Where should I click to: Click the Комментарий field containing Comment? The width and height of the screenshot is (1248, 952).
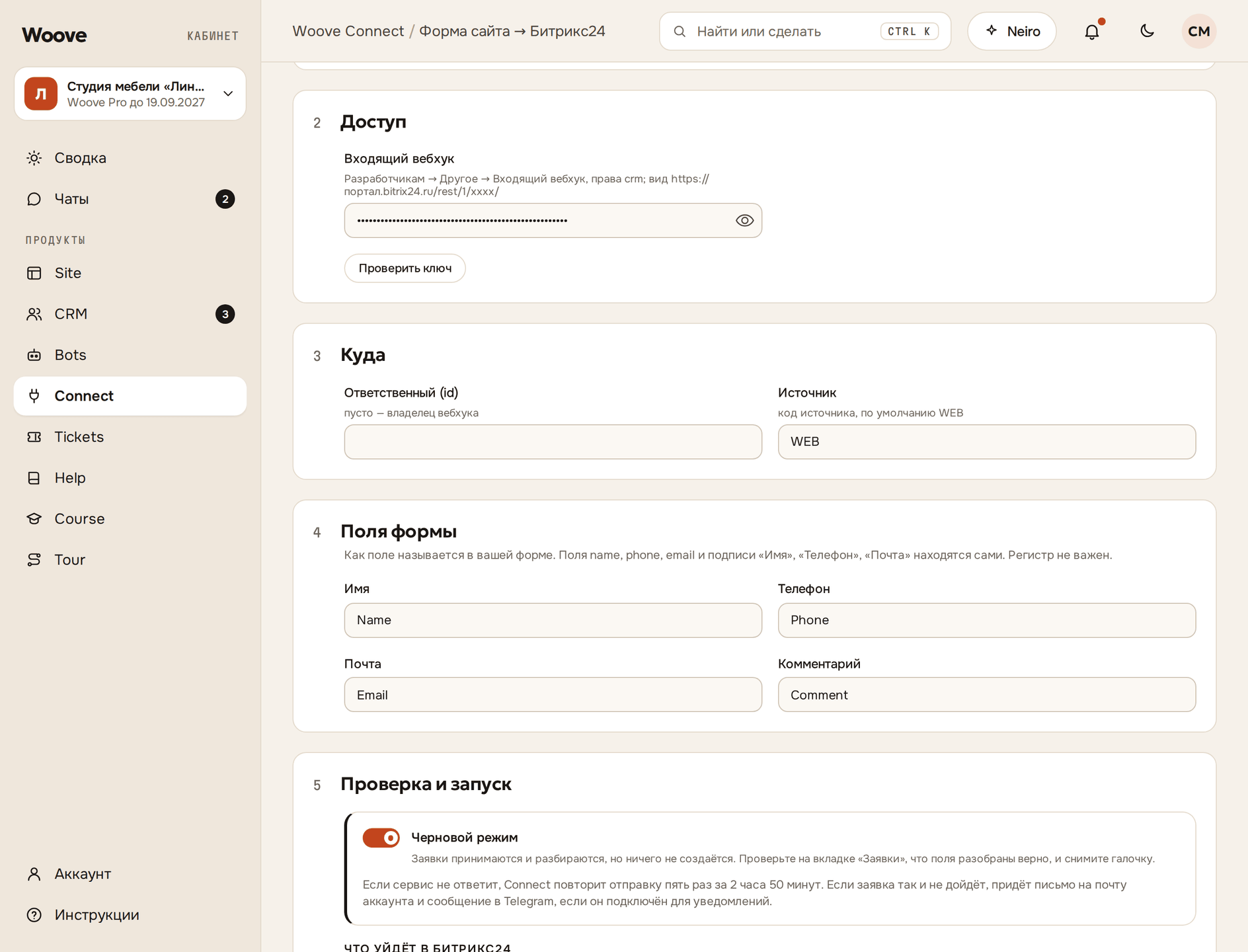(x=987, y=695)
